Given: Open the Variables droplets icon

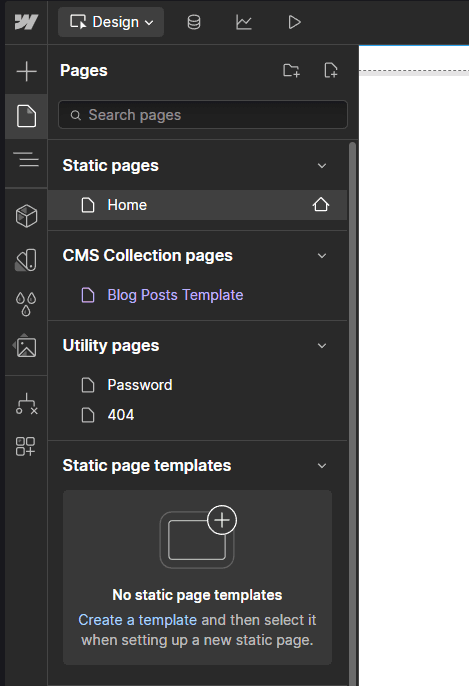Looking at the screenshot, I should point(26,304).
